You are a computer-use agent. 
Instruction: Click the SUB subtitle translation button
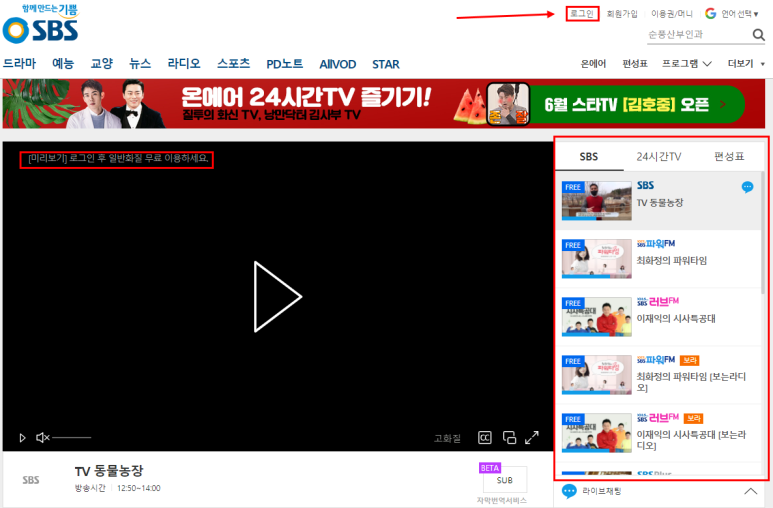click(x=505, y=480)
